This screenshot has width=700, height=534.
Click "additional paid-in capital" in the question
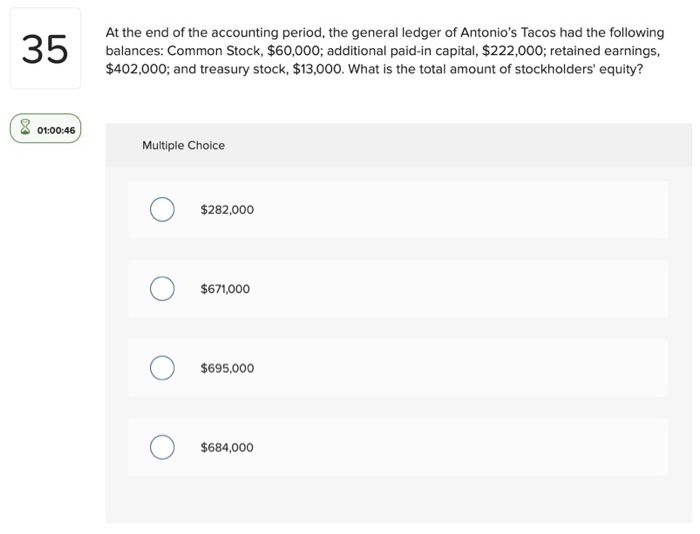point(394,51)
